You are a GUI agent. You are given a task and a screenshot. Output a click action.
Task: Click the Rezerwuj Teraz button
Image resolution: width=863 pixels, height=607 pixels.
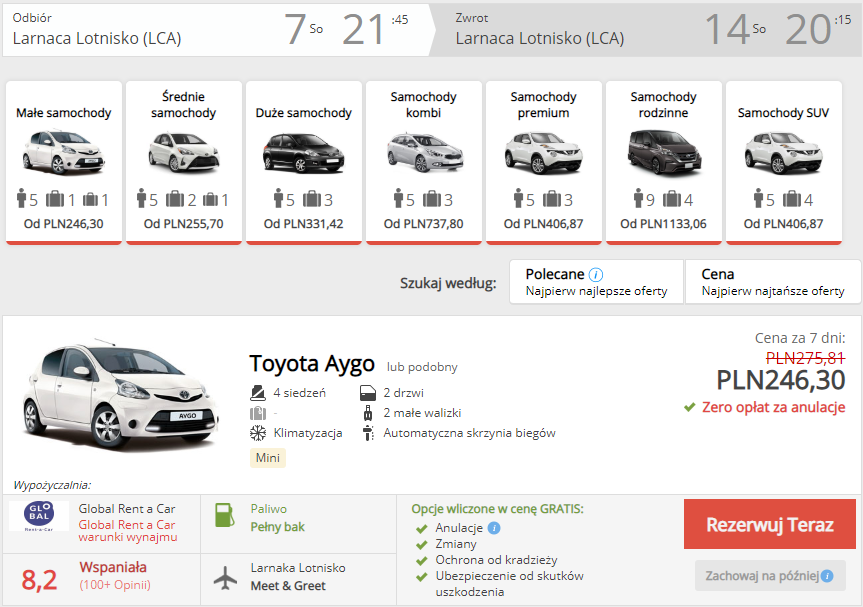769,524
